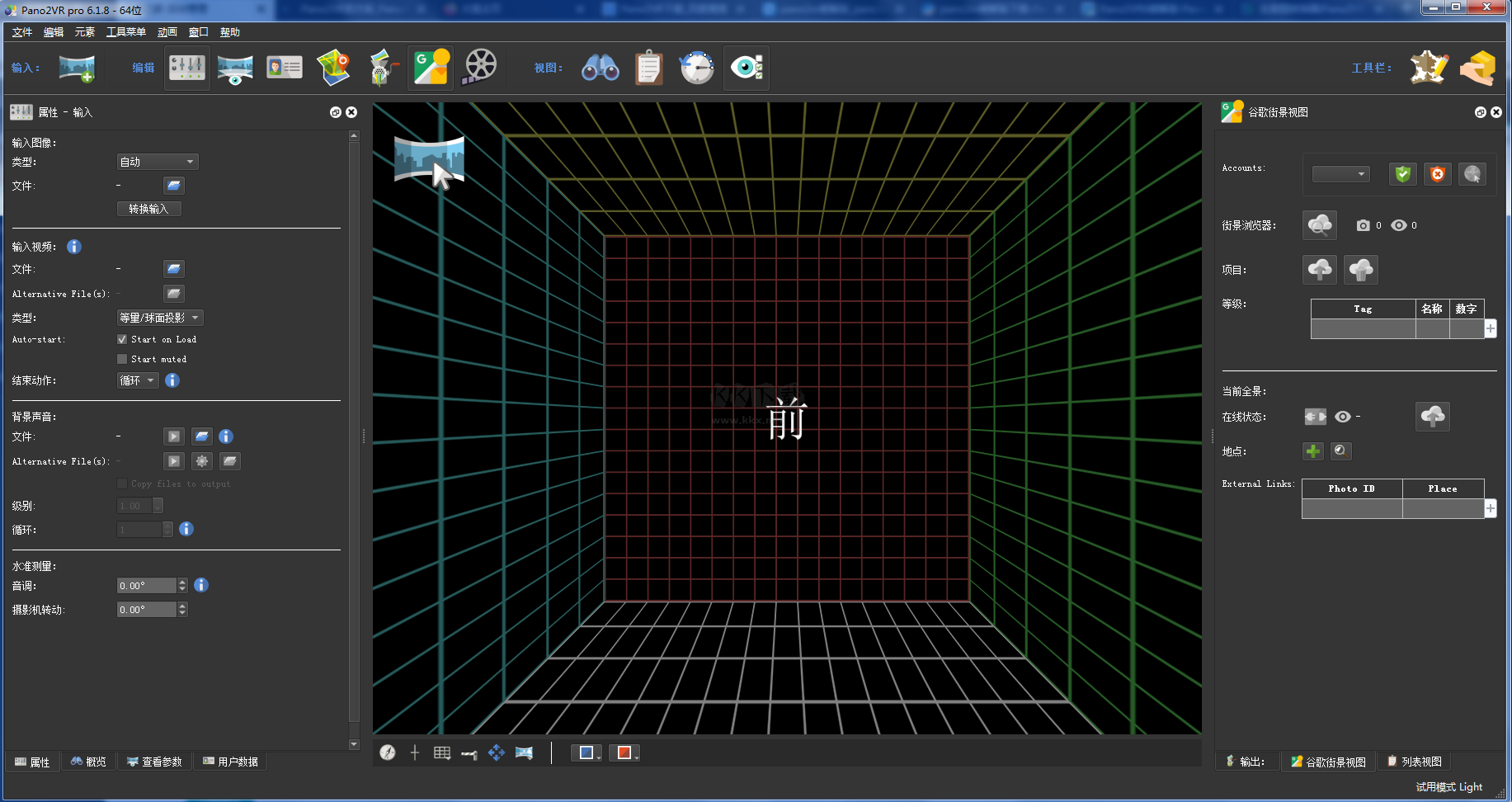Image resolution: width=1512 pixels, height=802 pixels.
Task: Open the user data ID card icon
Action: point(285,68)
